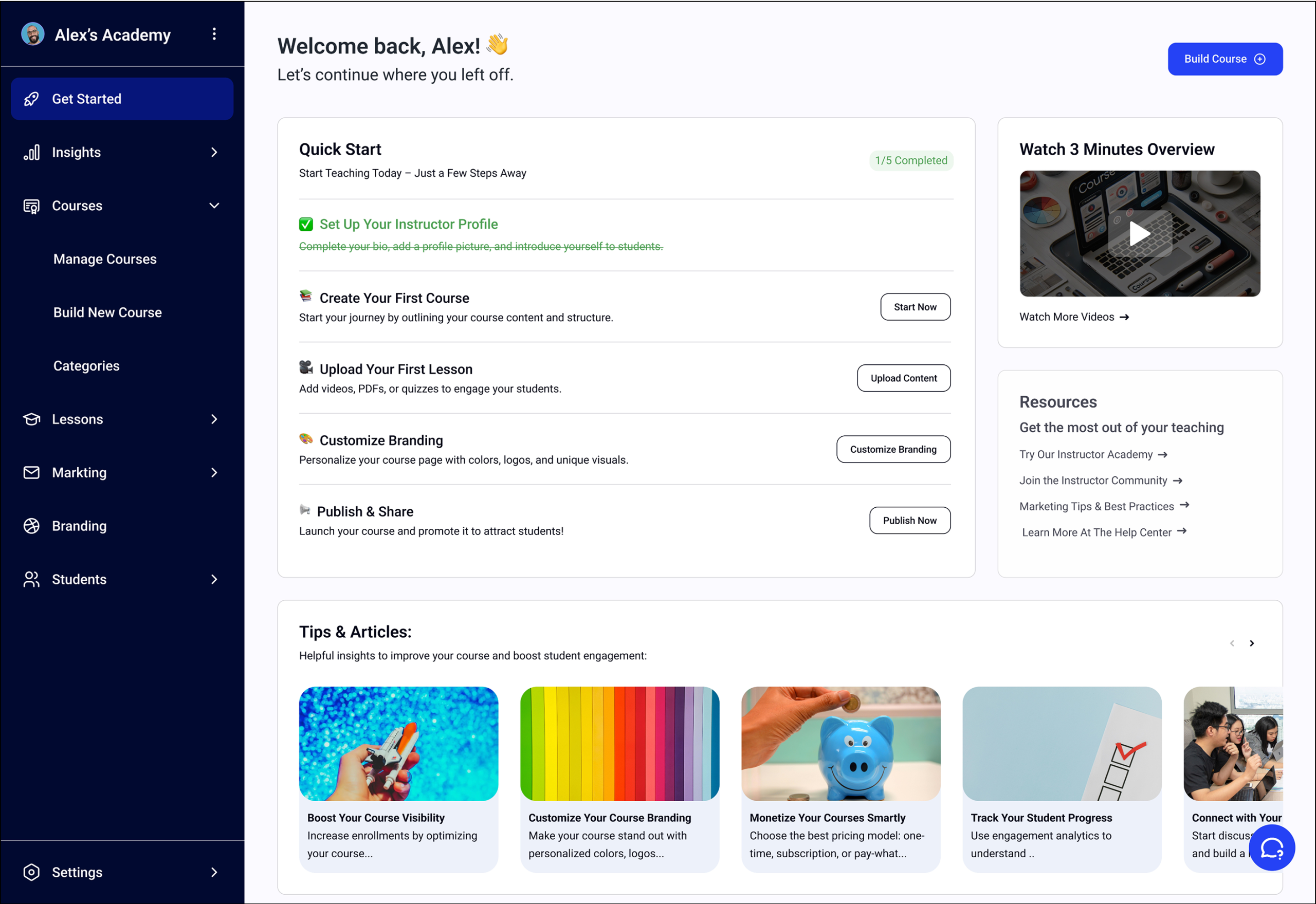
Task: Click the Settings gear-hexagon icon
Action: (x=32, y=872)
